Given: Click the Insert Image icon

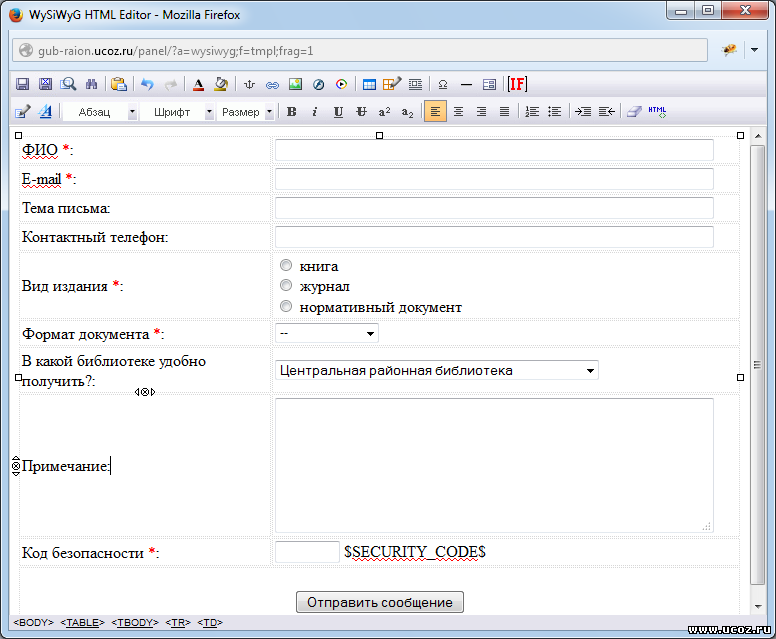Looking at the screenshot, I should click(x=295, y=85).
